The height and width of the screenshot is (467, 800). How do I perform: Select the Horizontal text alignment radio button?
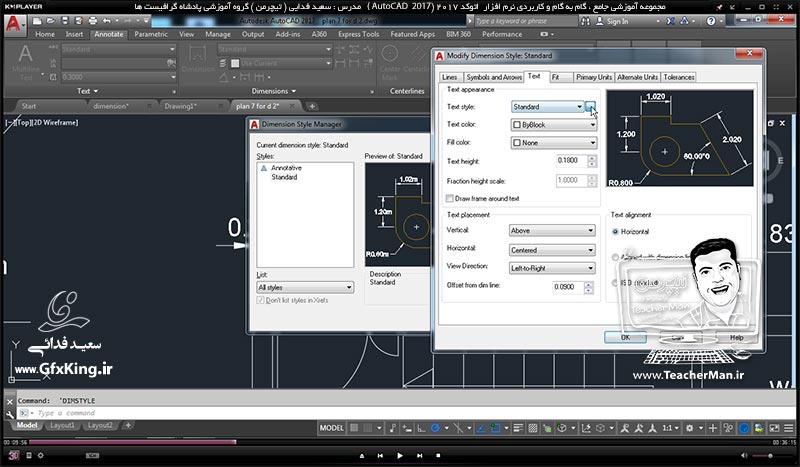[615, 231]
